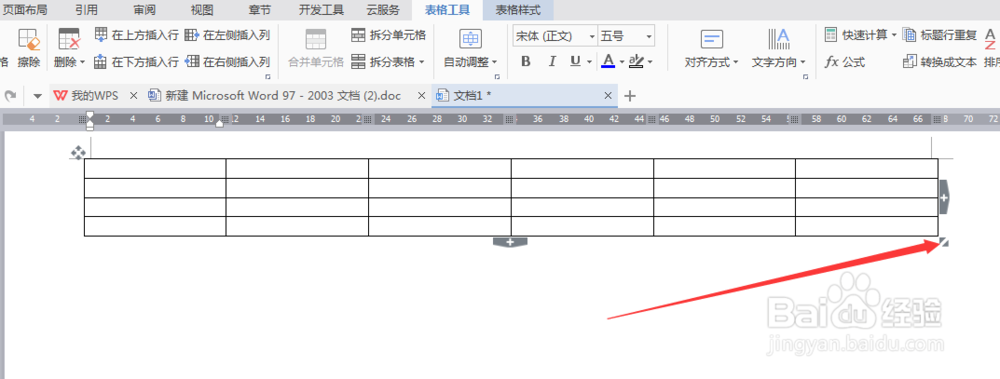Close the 文档1 tab
This screenshot has width=1000, height=379.
click(608, 96)
